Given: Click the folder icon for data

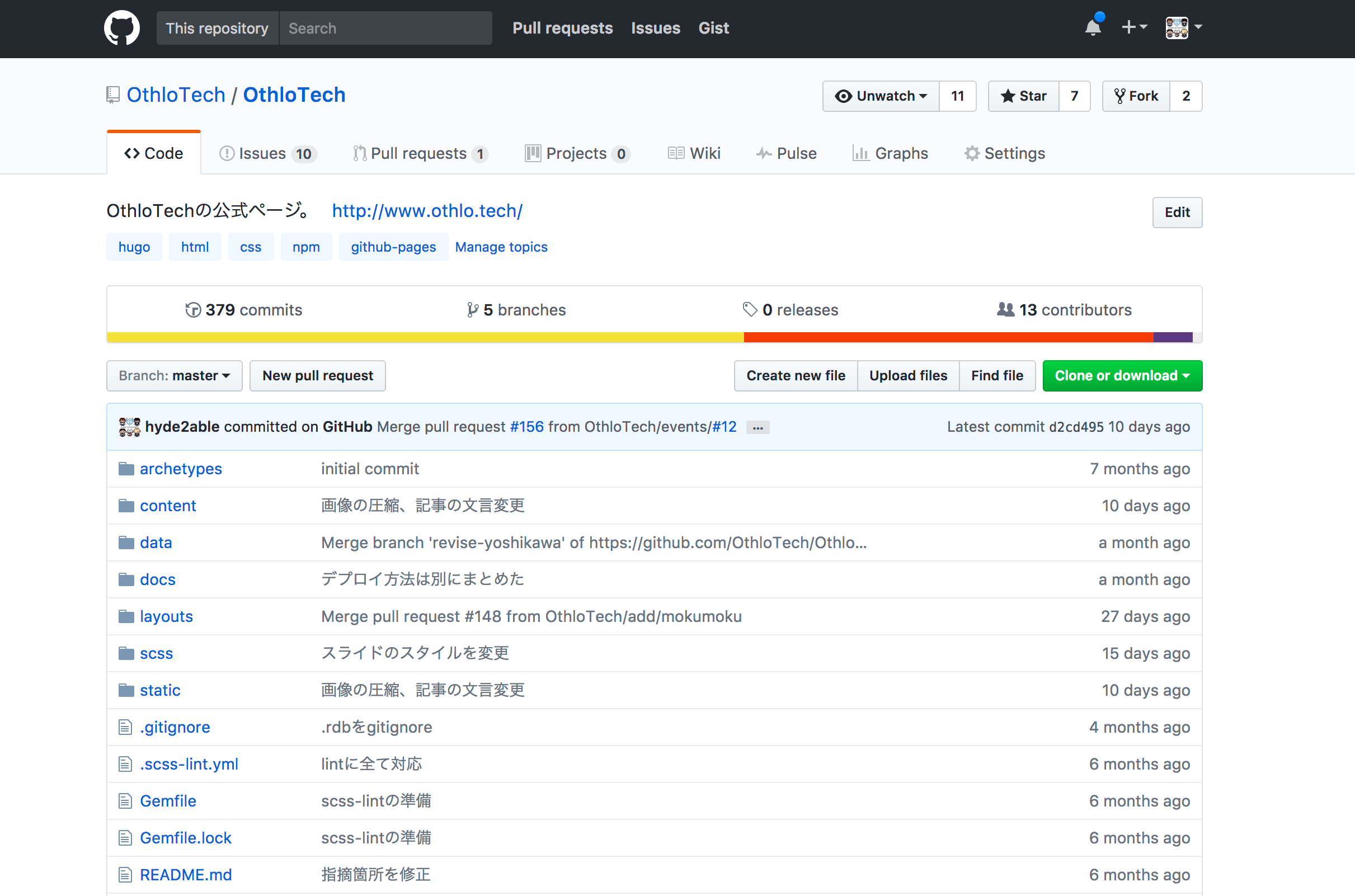Looking at the screenshot, I should (126, 543).
